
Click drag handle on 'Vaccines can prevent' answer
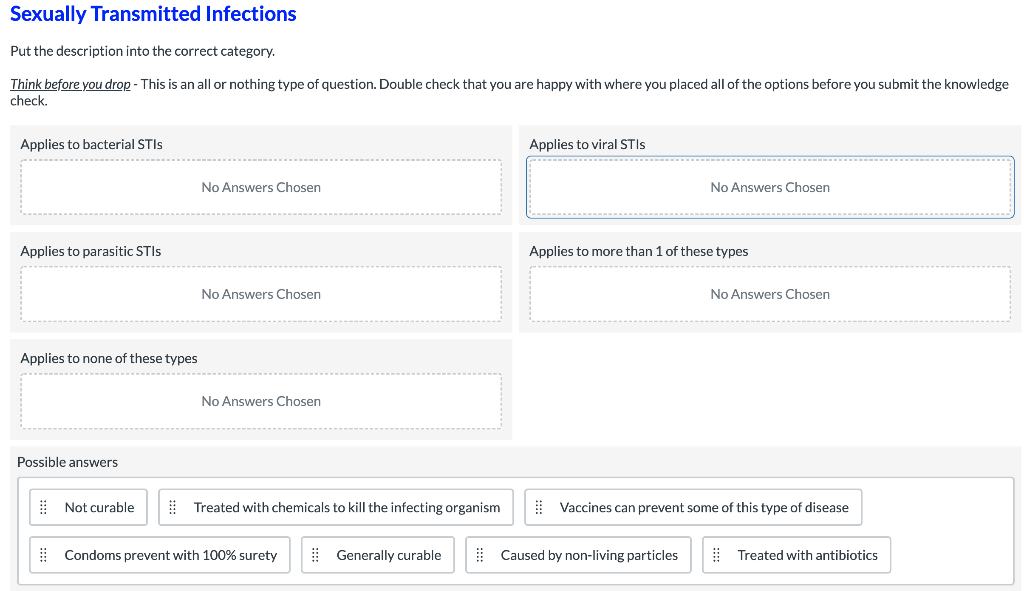539,508
